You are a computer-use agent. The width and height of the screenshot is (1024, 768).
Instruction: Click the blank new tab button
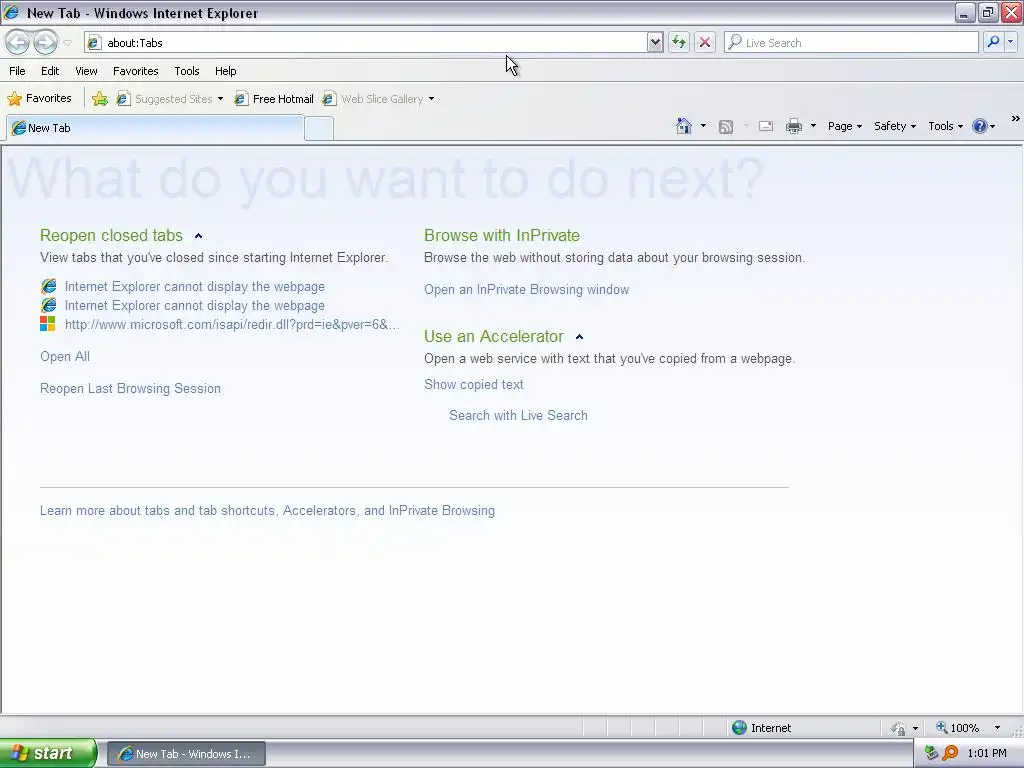(319, 129)
